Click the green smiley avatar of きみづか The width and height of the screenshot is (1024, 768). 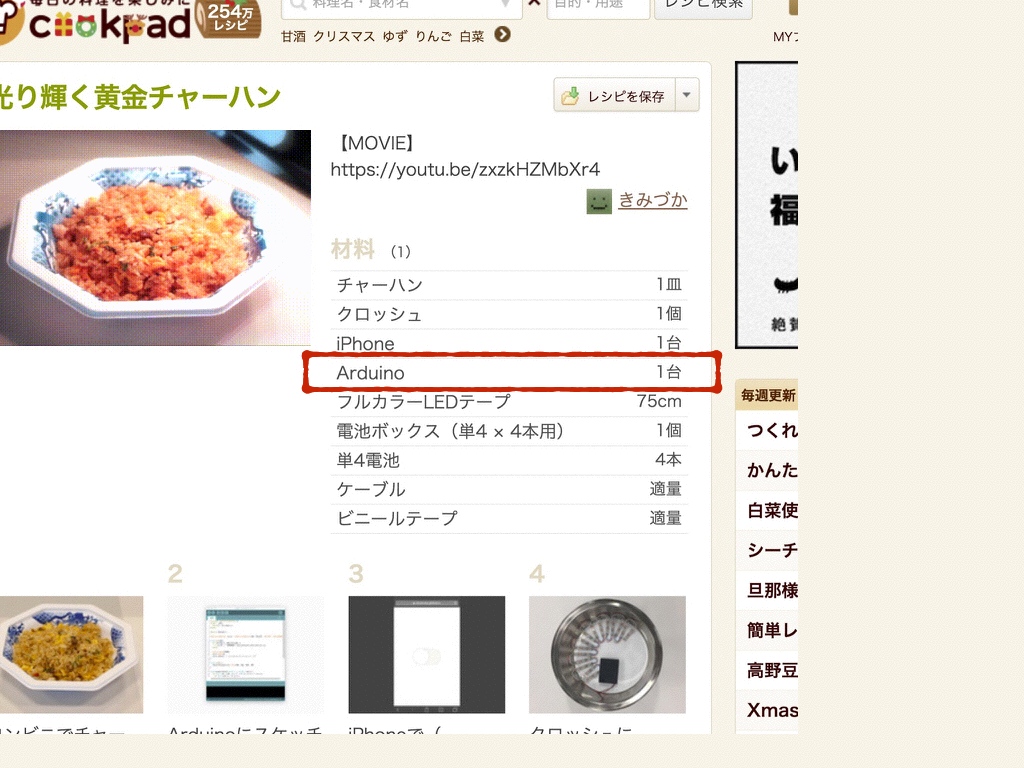click(599, 201)
